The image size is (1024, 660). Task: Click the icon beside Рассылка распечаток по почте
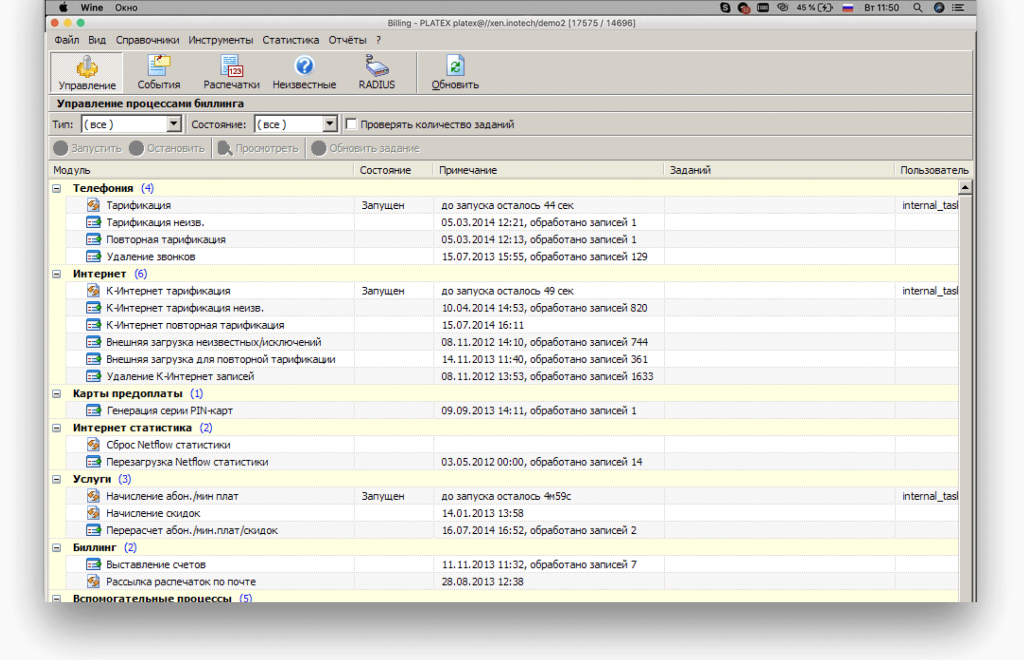click(93, 581)
